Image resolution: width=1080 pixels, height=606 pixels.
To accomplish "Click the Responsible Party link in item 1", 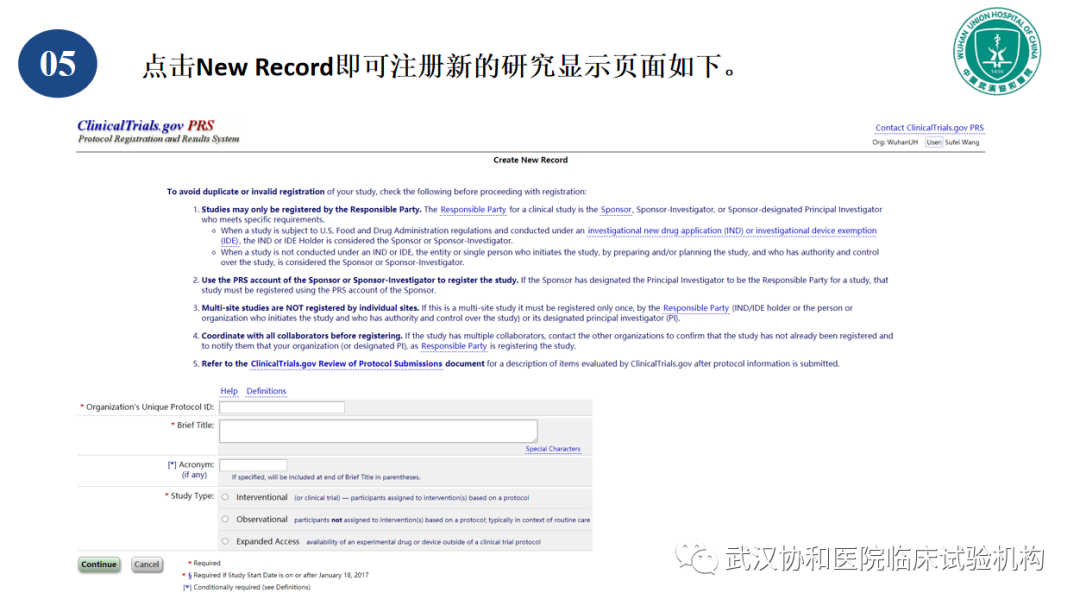I will [473, 210].
